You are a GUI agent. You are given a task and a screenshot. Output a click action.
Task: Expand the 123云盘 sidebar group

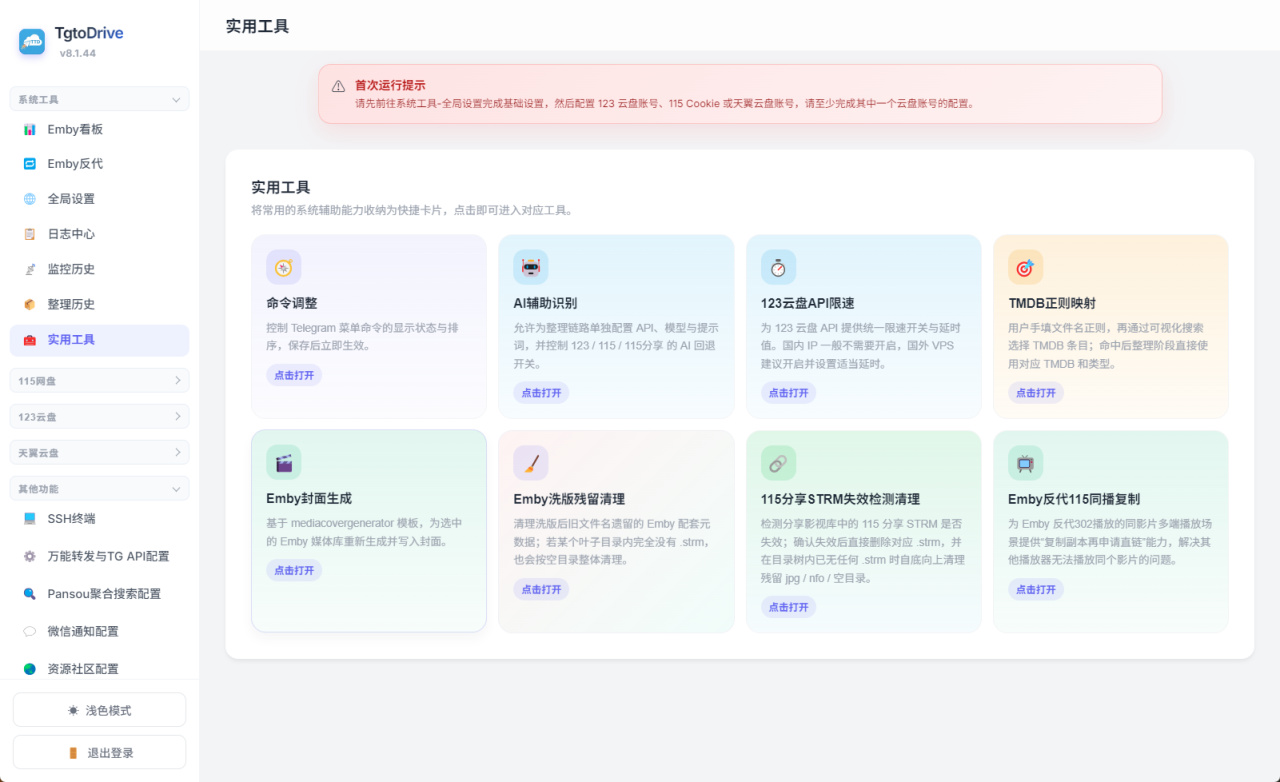(x=99, y=416)
